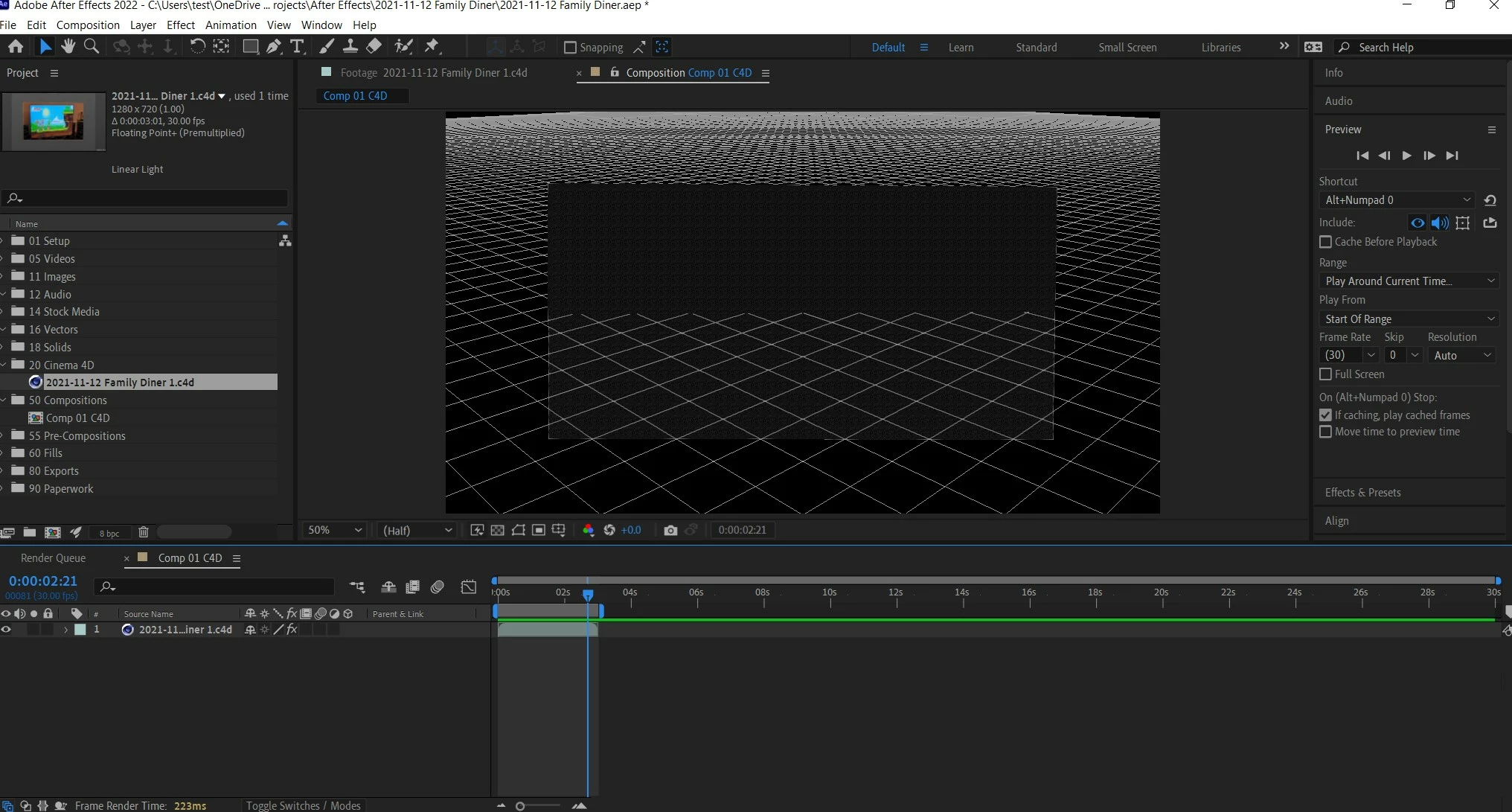Image resolution: width=1512 pixels, height=812 pixels.
Task: Enable the Snapping checkbox
Action: pos(571,48)
